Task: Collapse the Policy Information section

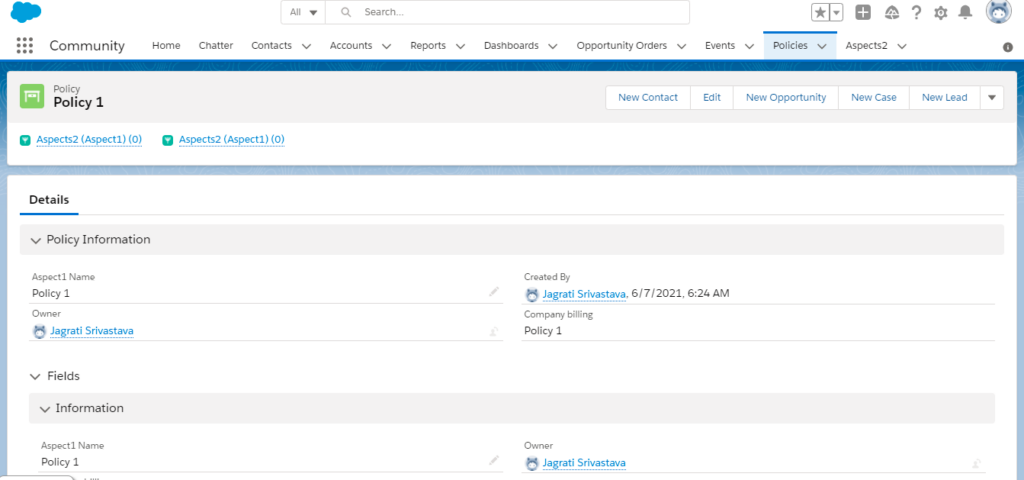Action: tap(36, 240)
